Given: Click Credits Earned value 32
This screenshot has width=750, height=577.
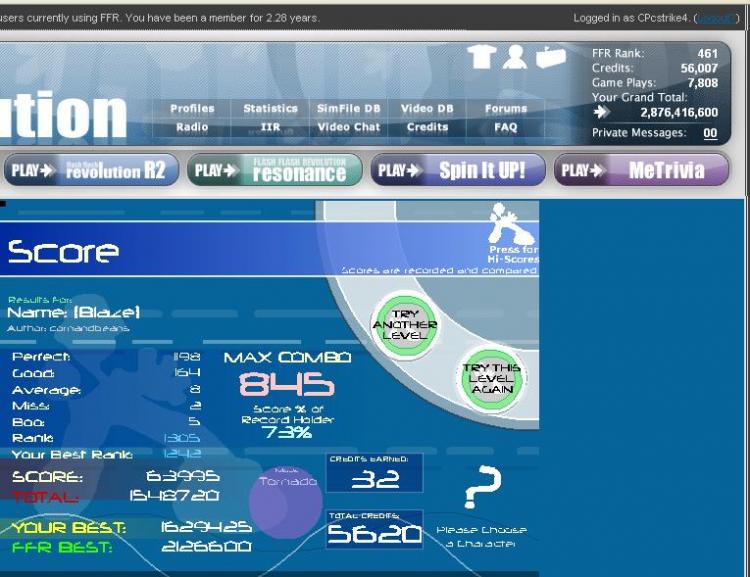Looking at the screenshot, I should tap(375, 479).
